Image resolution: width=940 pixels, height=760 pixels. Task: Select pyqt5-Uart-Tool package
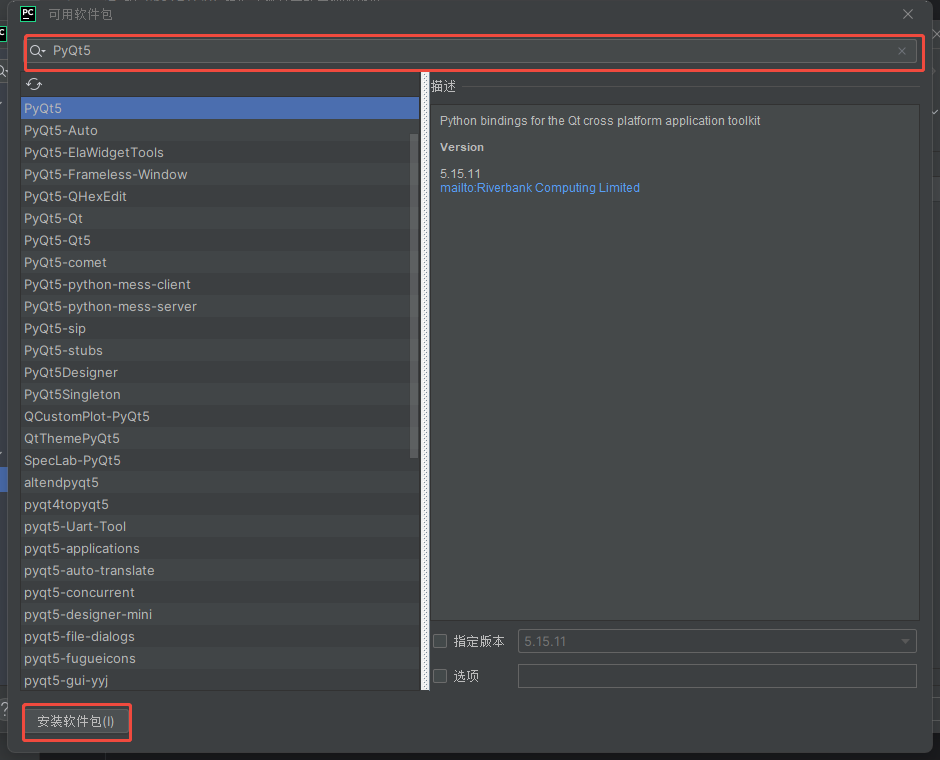tap(220, 526)
